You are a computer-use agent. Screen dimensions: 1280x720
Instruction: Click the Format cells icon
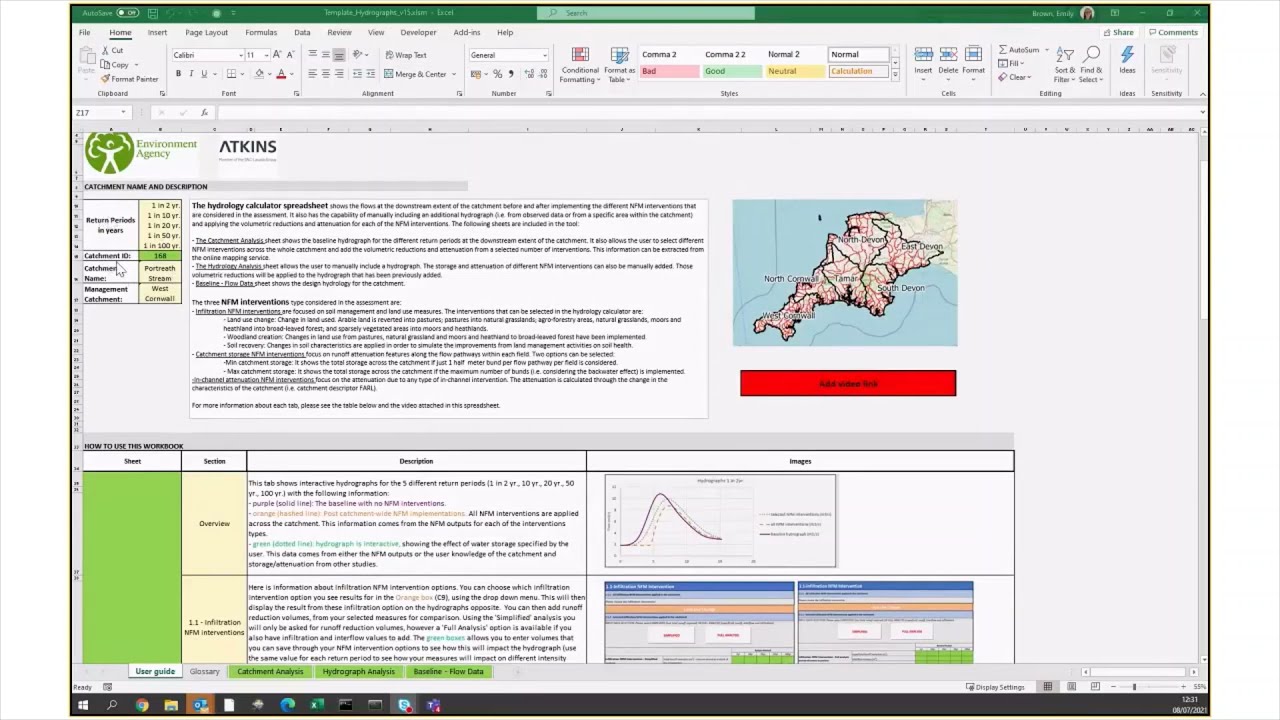pos(973,62)
